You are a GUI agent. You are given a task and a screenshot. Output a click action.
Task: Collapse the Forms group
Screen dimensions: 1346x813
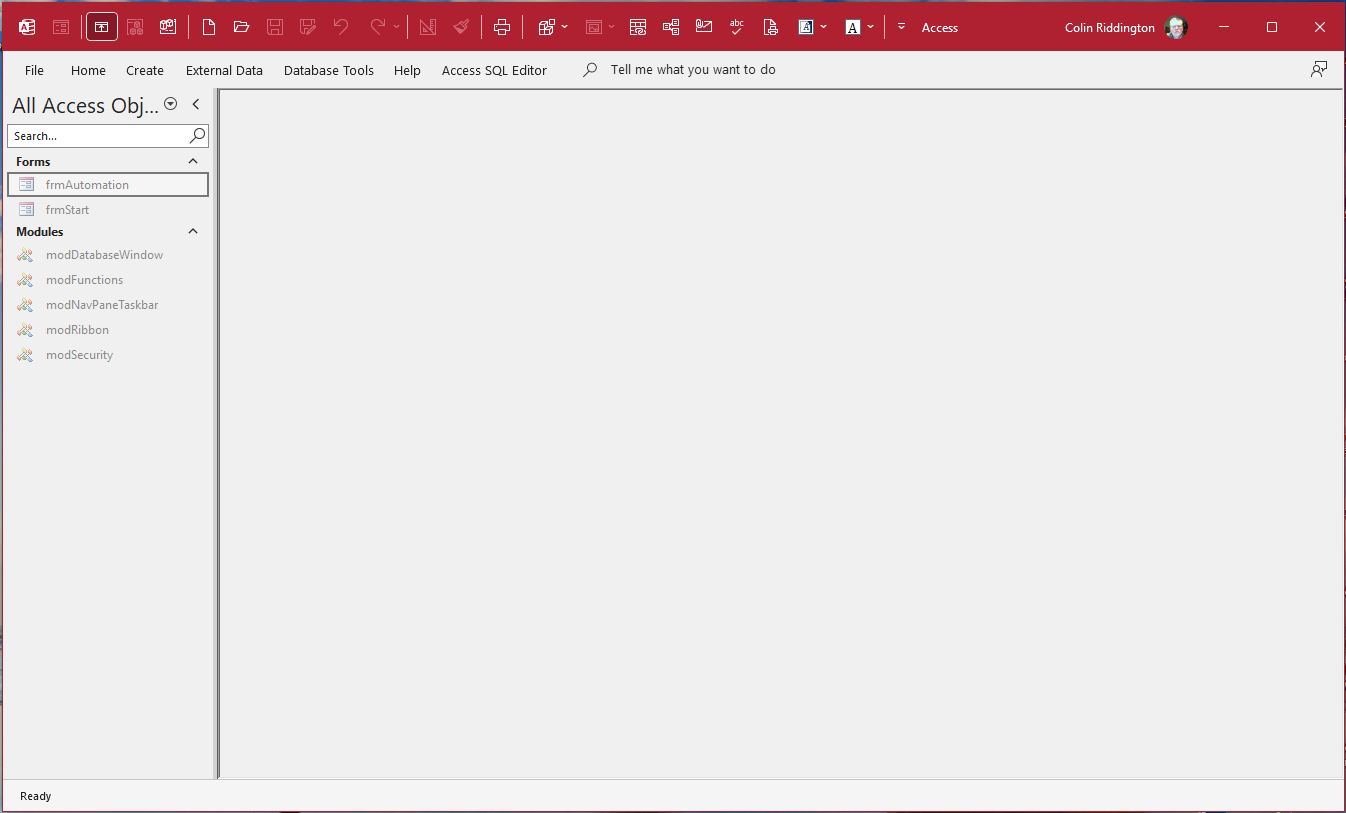(193, 161)
